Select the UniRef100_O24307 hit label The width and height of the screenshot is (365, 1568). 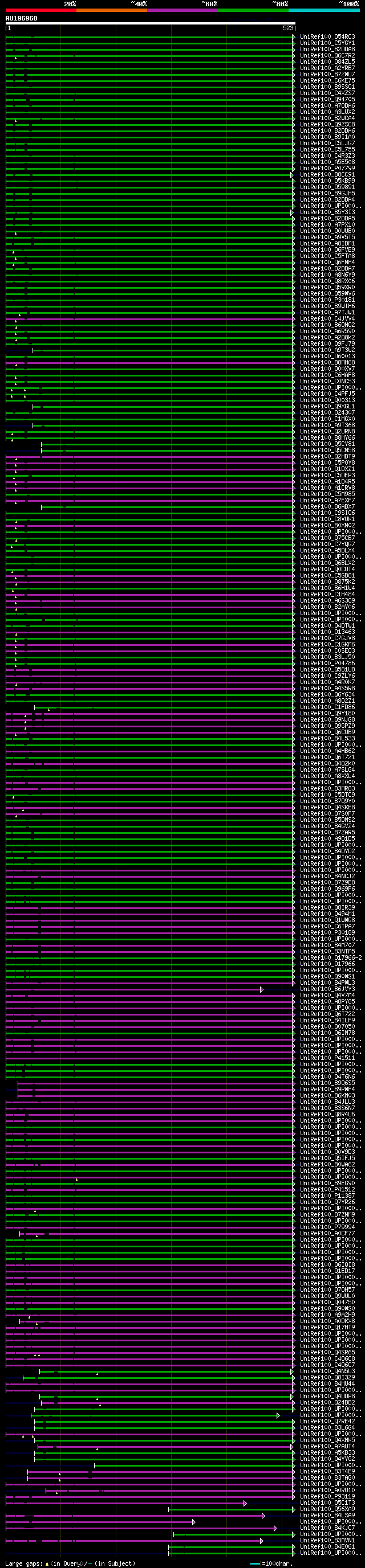coord(327,413)
